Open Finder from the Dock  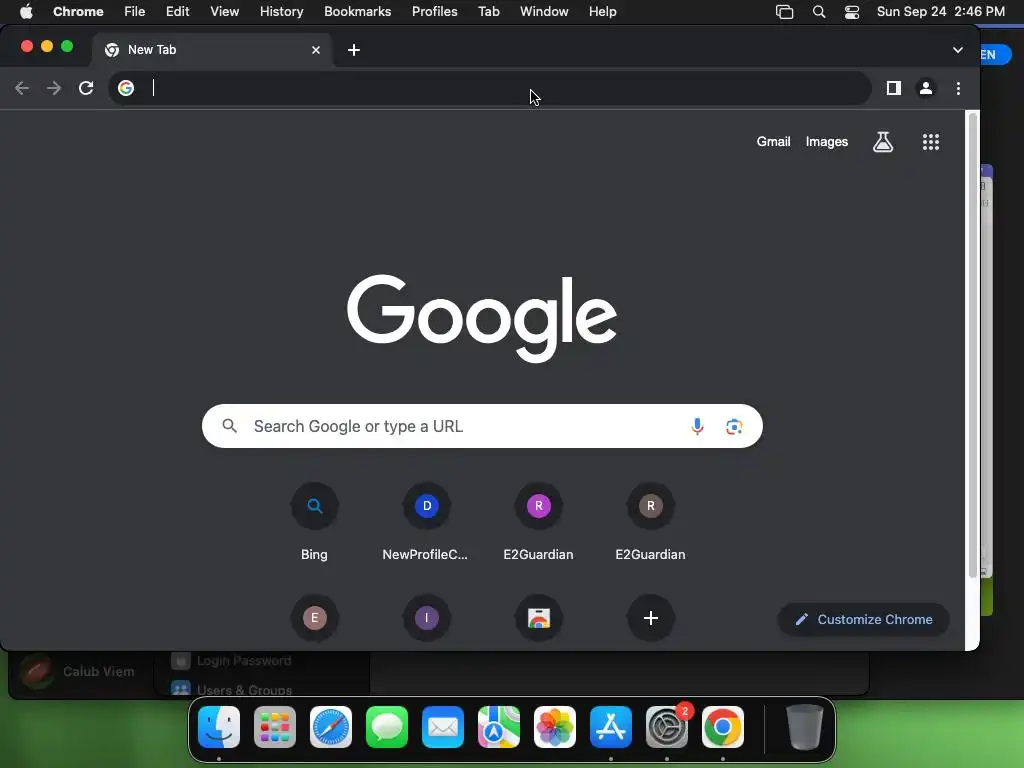(219, 727)
